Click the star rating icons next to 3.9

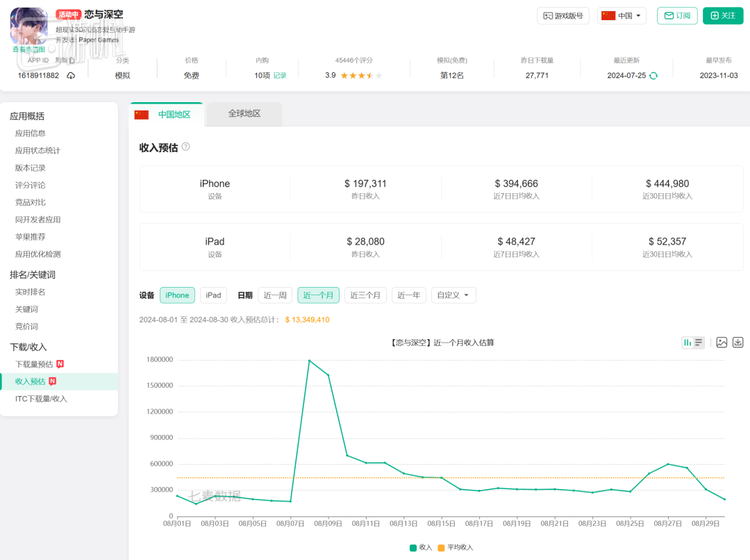[361, 76]
